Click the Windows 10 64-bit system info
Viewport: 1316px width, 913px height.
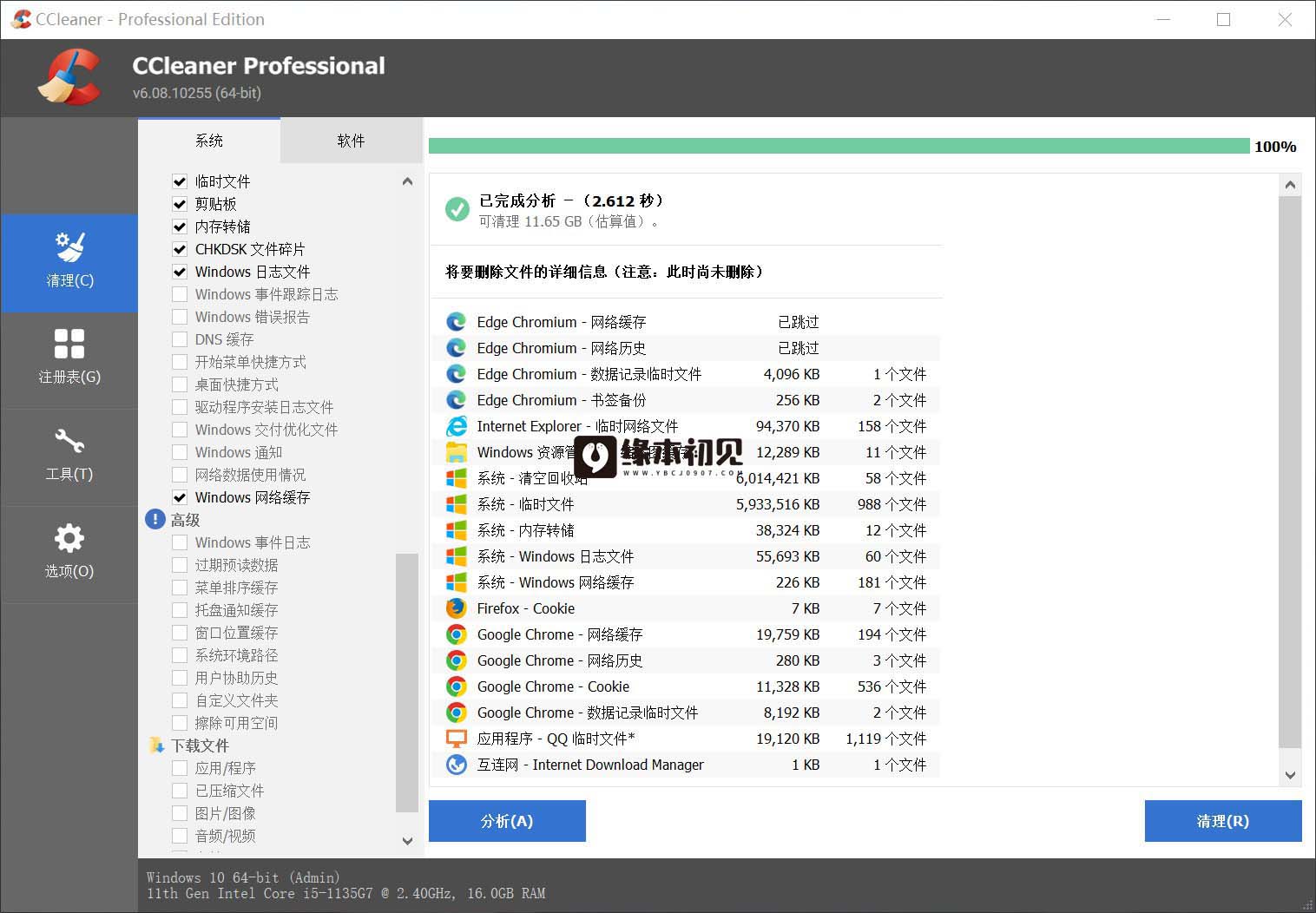[x=243, y=877]
